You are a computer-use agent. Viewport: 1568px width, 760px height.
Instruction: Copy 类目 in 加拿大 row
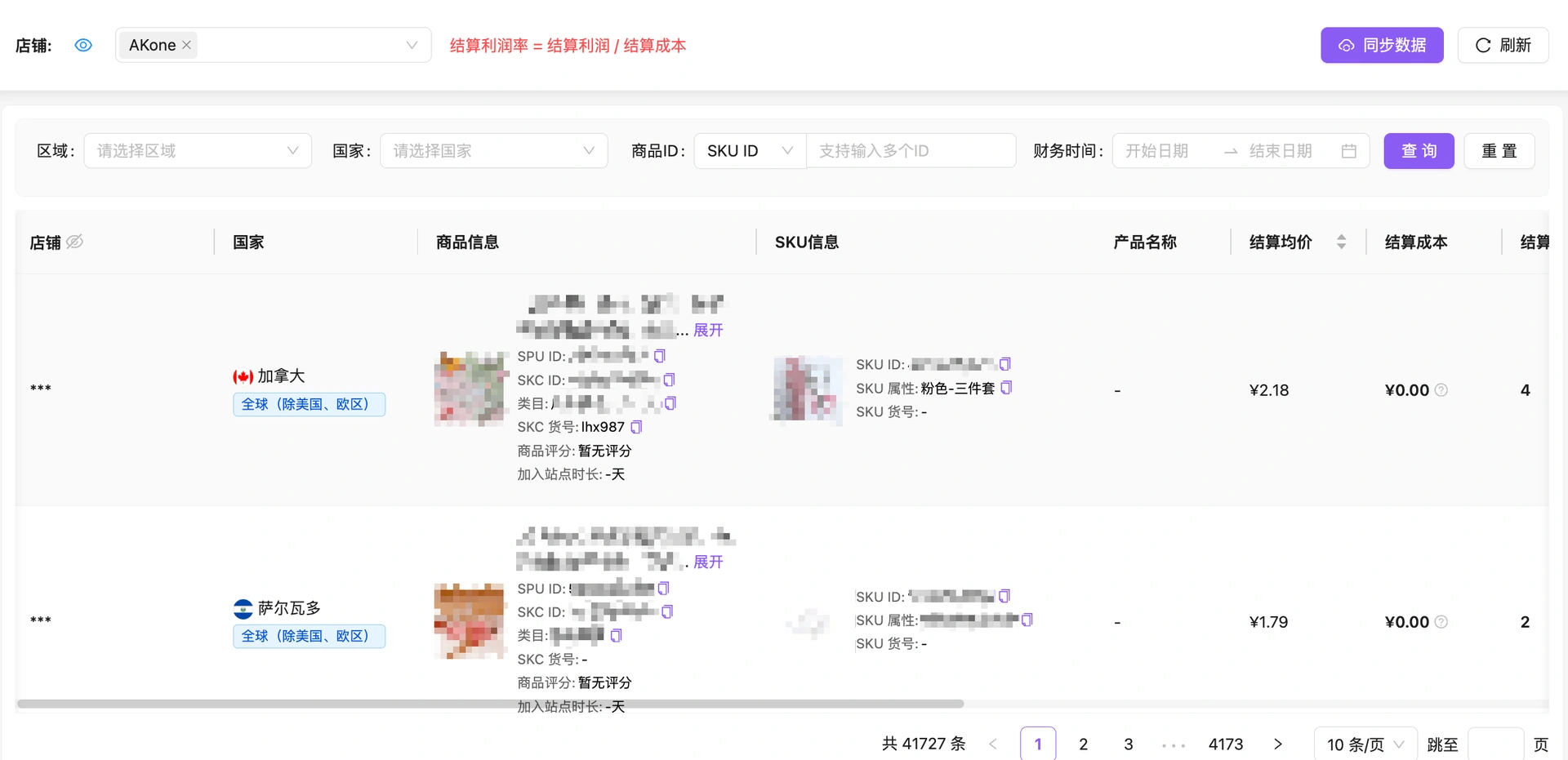[670, 403]
